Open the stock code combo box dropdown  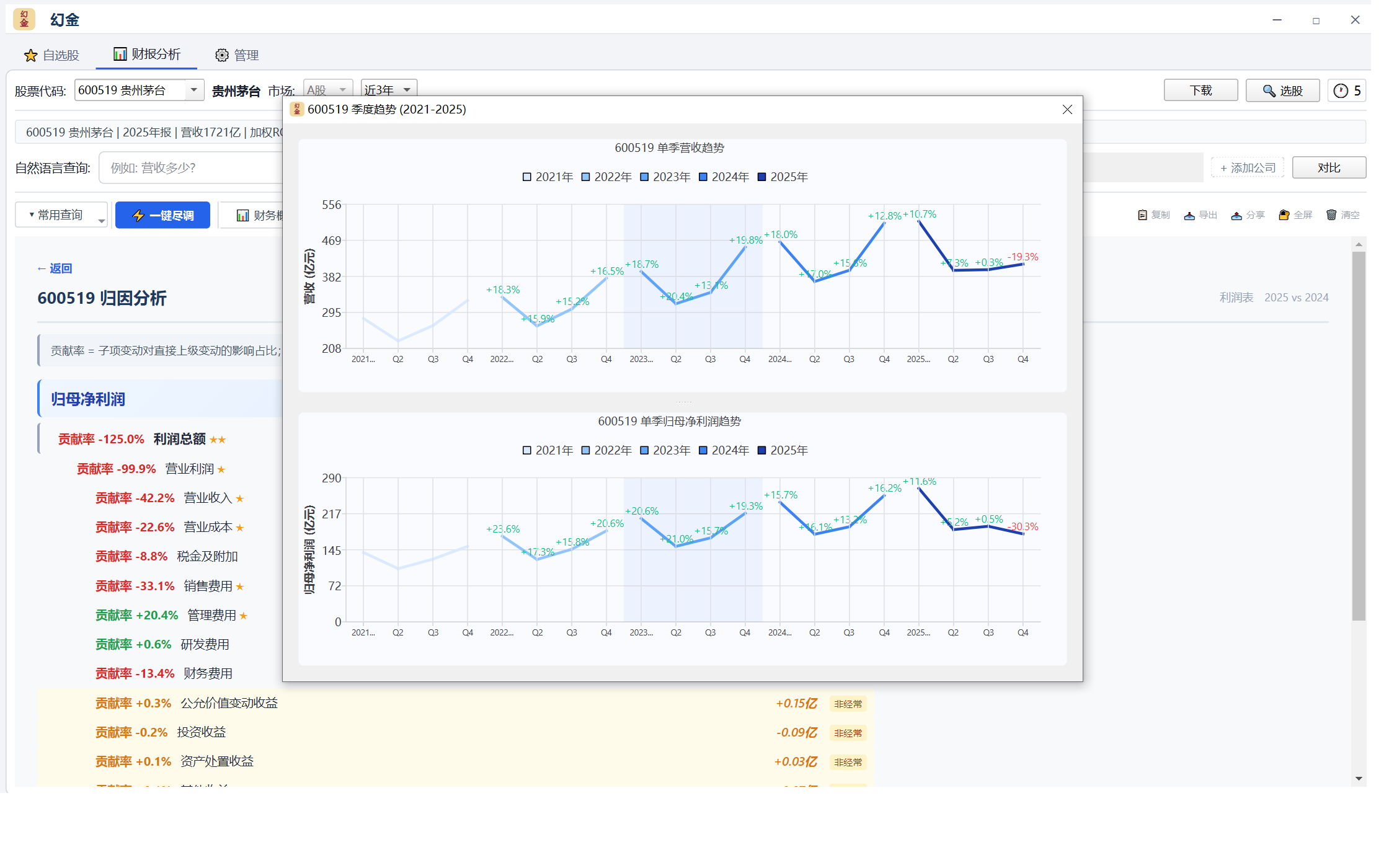(194, 91)
